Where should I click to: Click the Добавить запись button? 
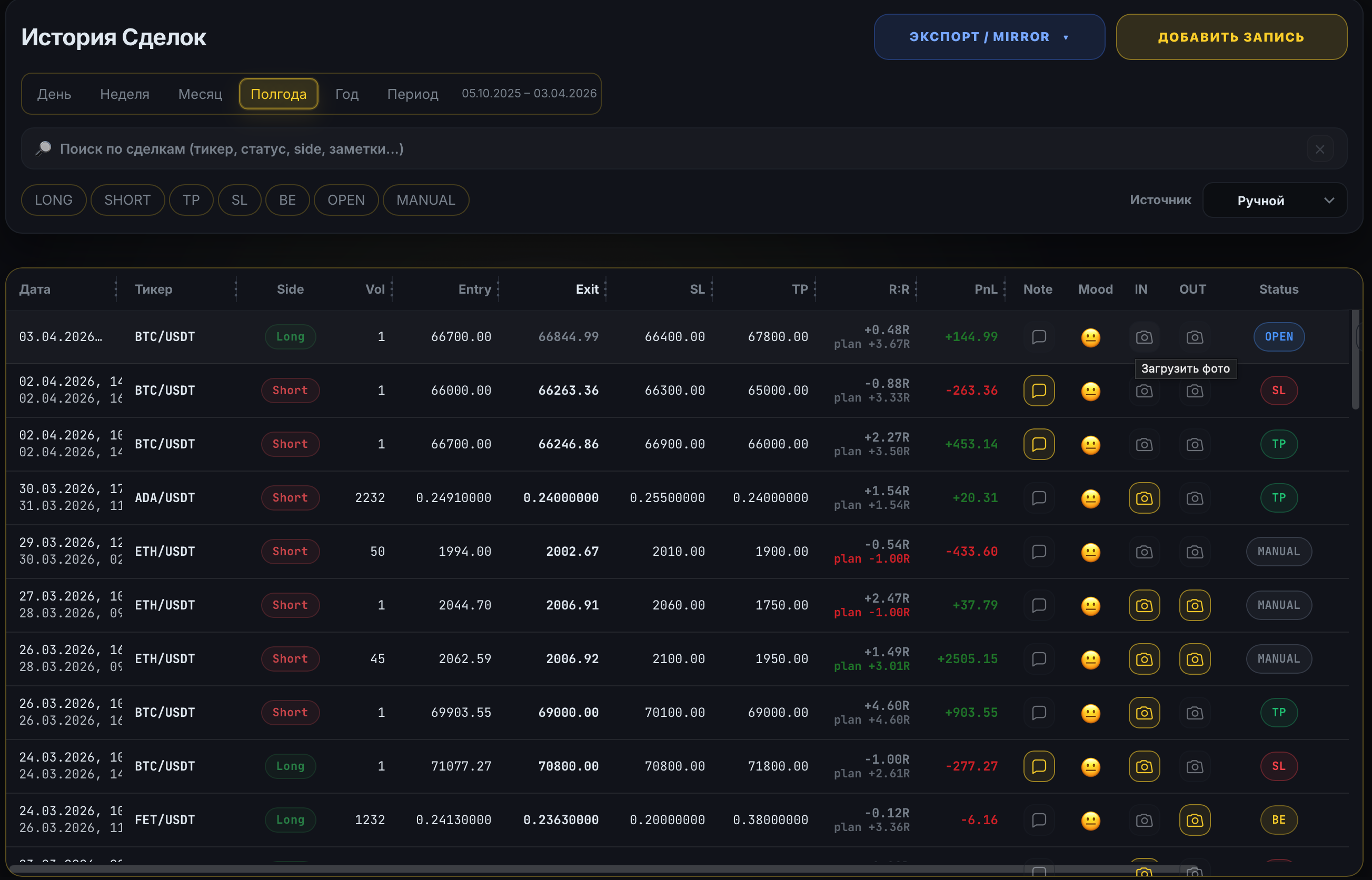coord(1231,37)
